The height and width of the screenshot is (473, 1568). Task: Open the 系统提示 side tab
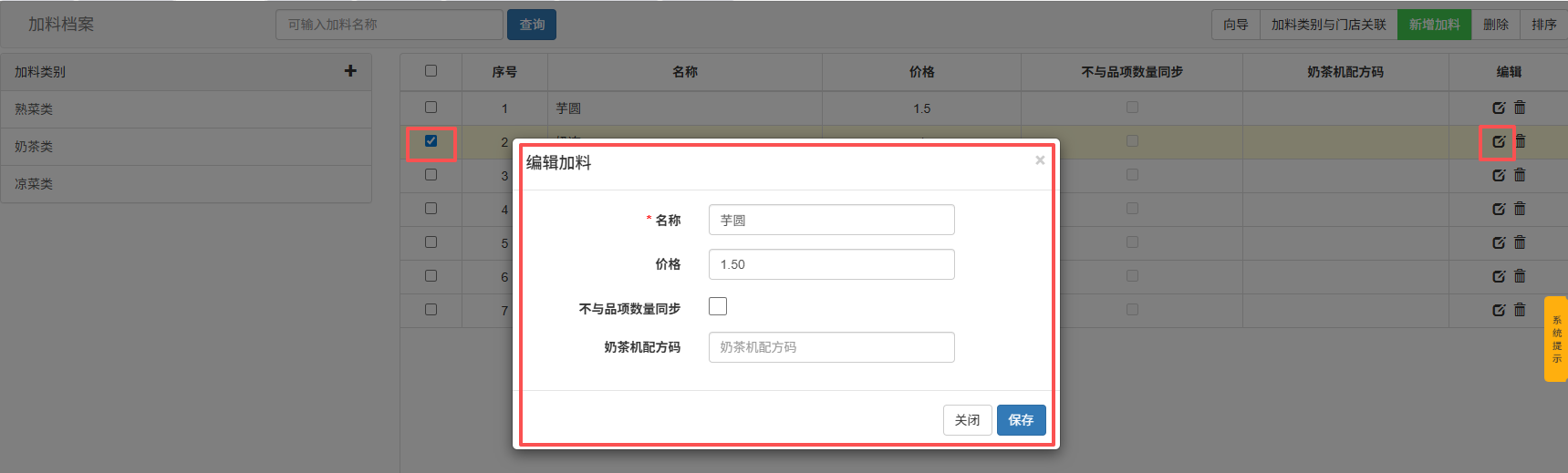[x=1556, y=339]
